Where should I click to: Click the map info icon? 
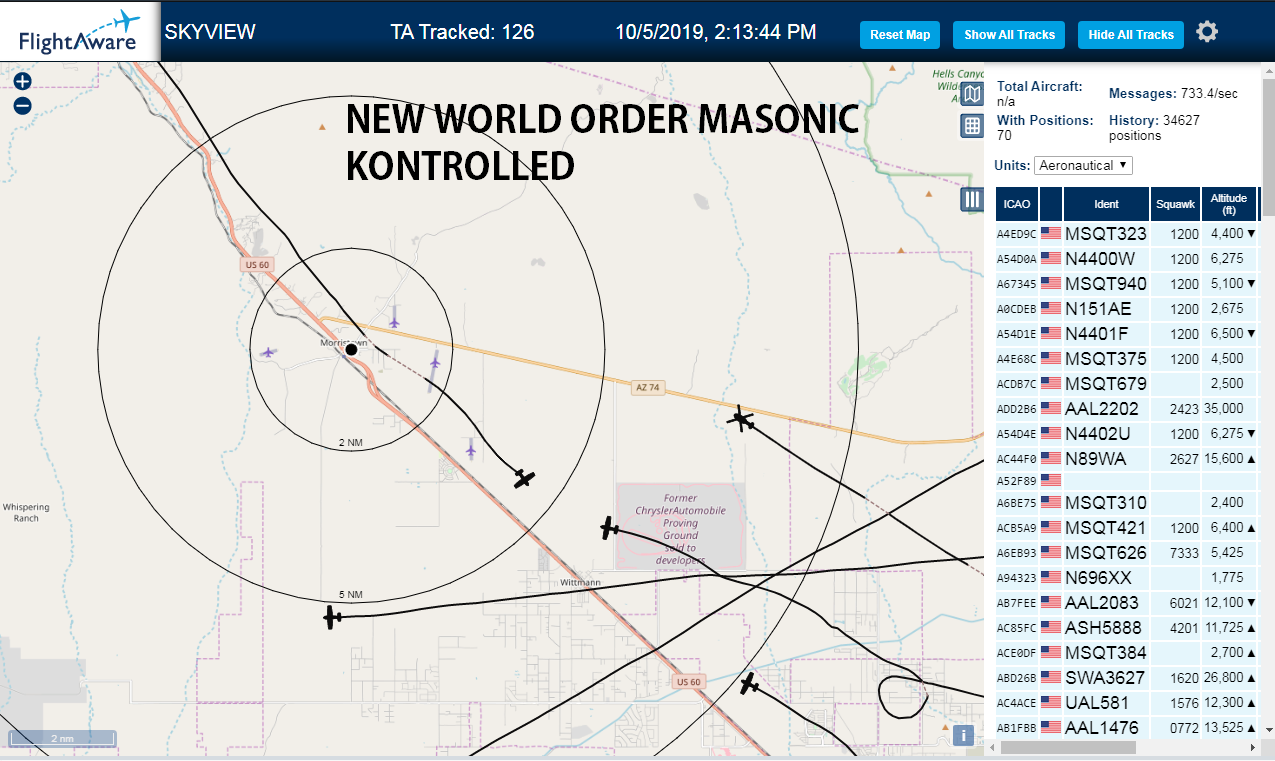(x=963, y=735)
